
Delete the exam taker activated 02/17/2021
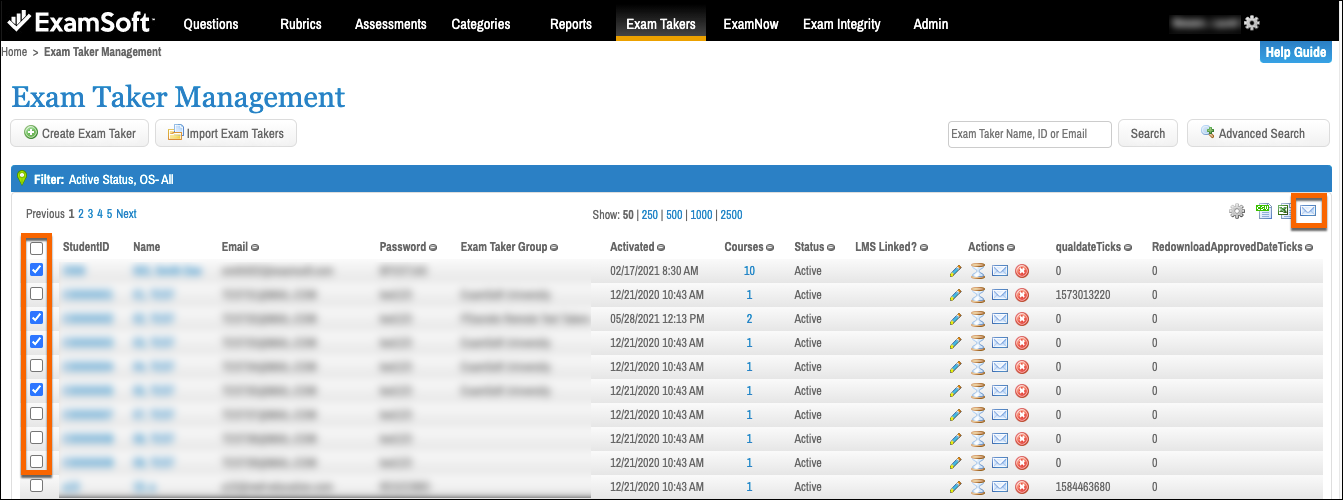pyautogui.click(x=1022, y=271)
